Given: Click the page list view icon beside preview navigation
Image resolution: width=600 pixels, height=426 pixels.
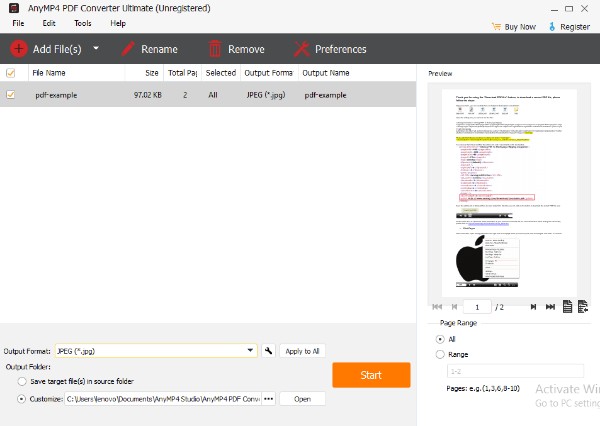Looking at the screenshot, I should [583, 306].
